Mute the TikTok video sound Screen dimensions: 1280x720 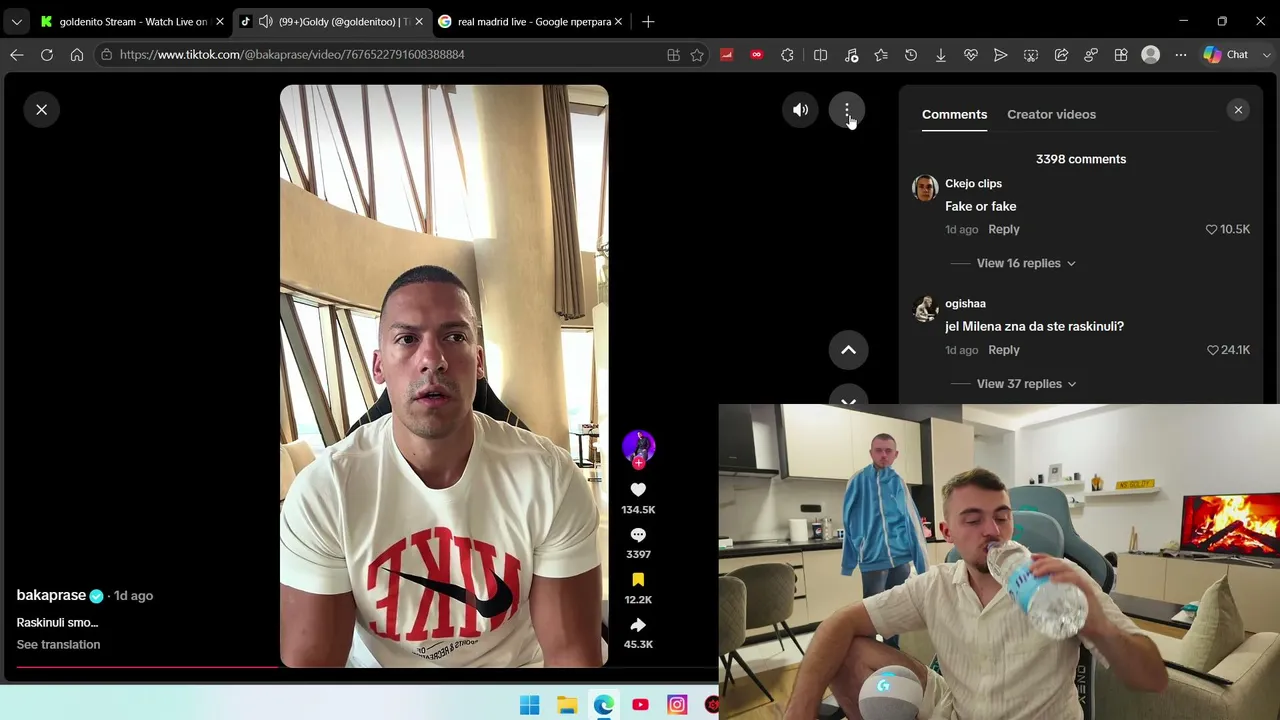point(800,110)
